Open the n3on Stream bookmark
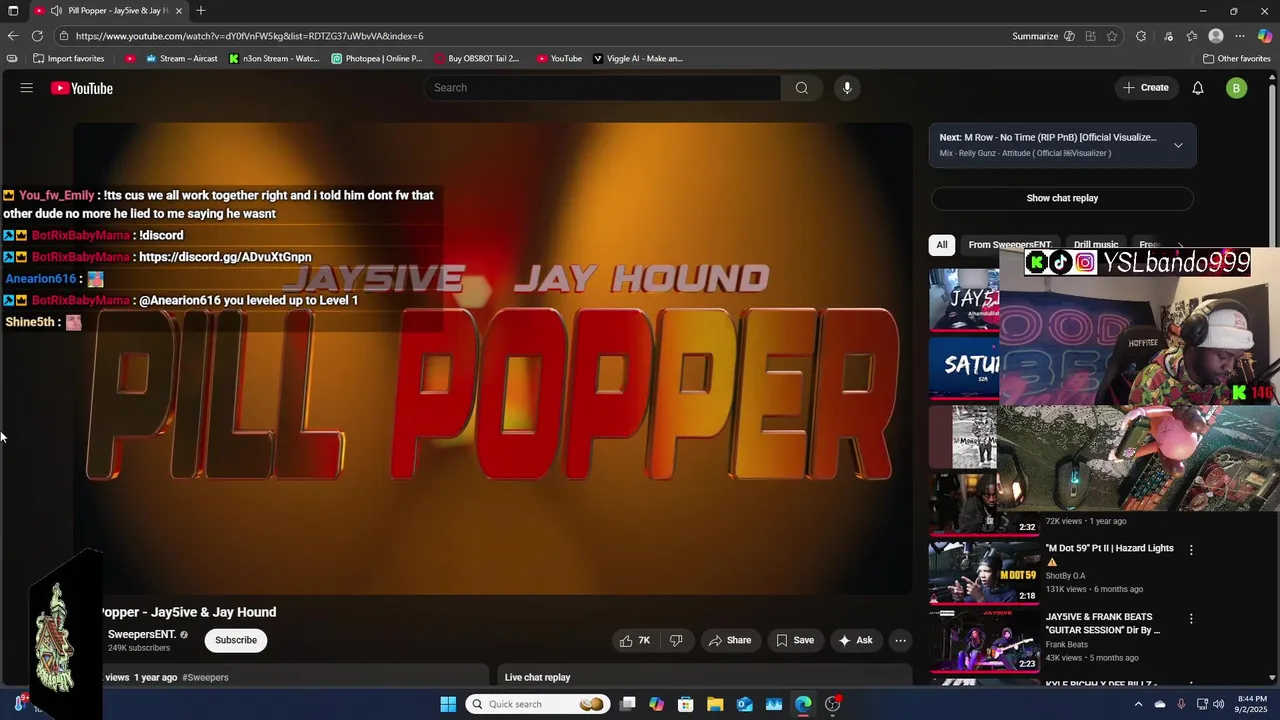Screen dimensions: 1280x720 (x=274, y=58)
